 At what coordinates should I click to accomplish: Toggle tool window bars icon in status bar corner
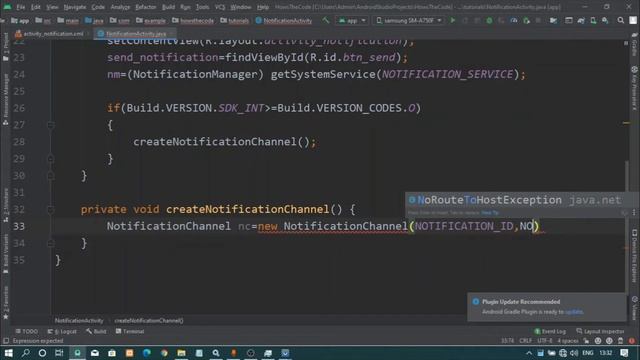(5, 341)
